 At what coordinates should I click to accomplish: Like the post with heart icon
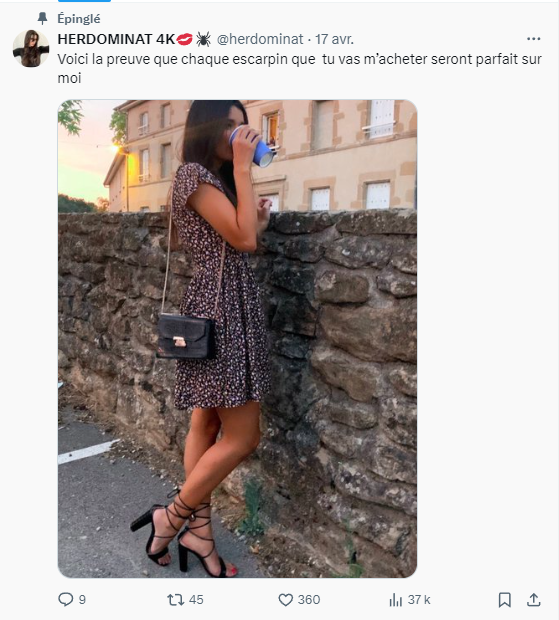285,600
